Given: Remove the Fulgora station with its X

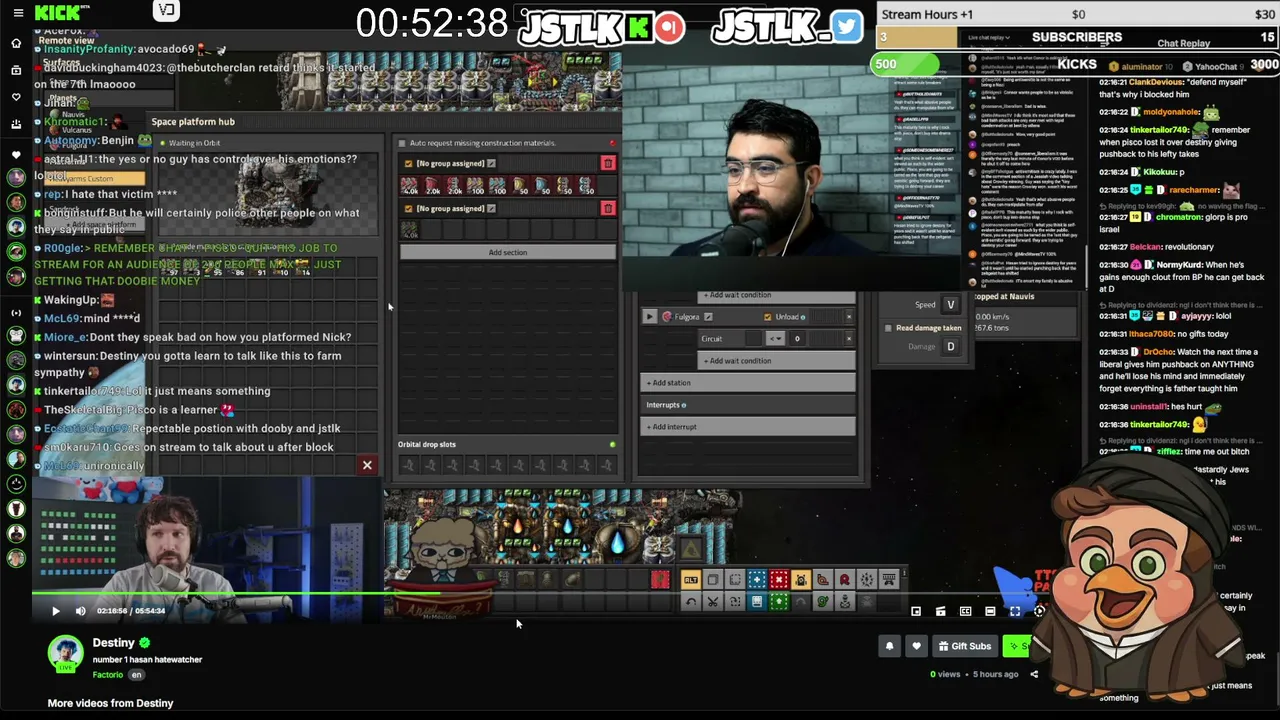Looking at the screenshot, I should coord(849,317).
